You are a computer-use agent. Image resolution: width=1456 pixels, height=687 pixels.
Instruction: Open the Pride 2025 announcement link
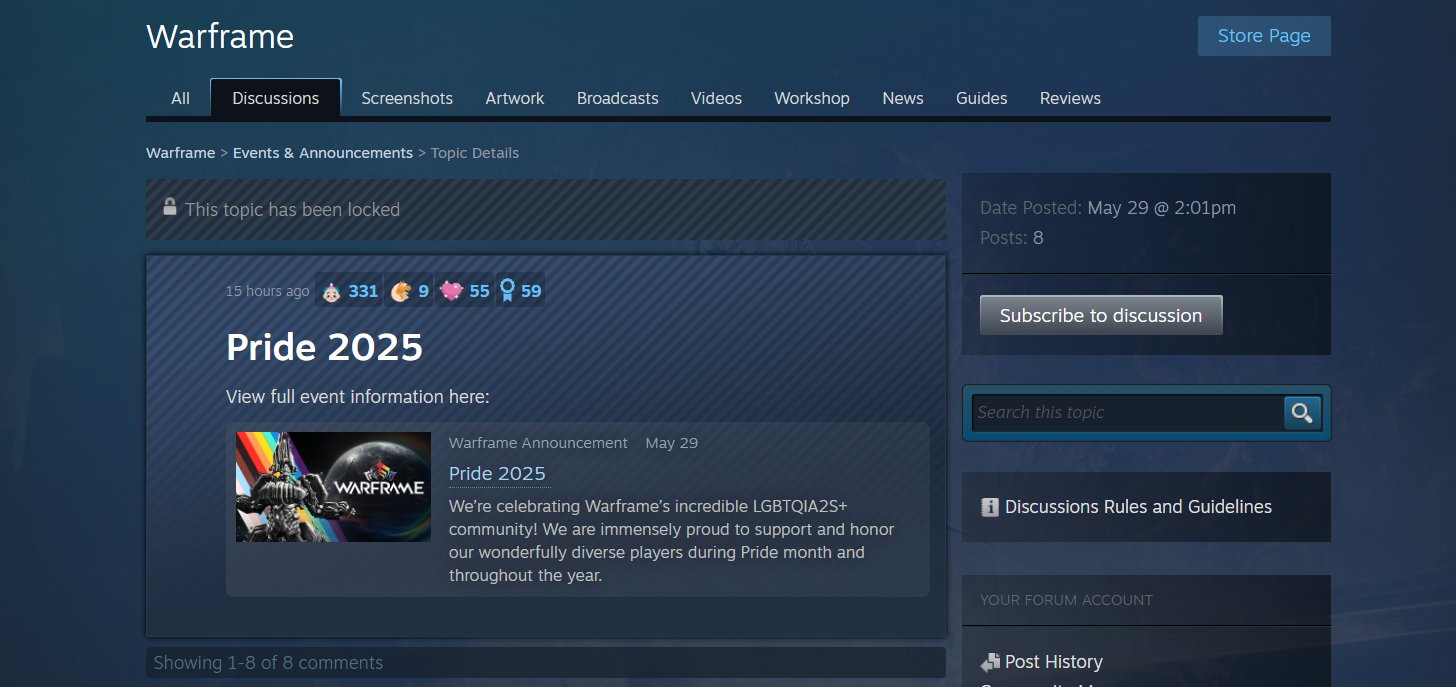click(x=497, y=473)
